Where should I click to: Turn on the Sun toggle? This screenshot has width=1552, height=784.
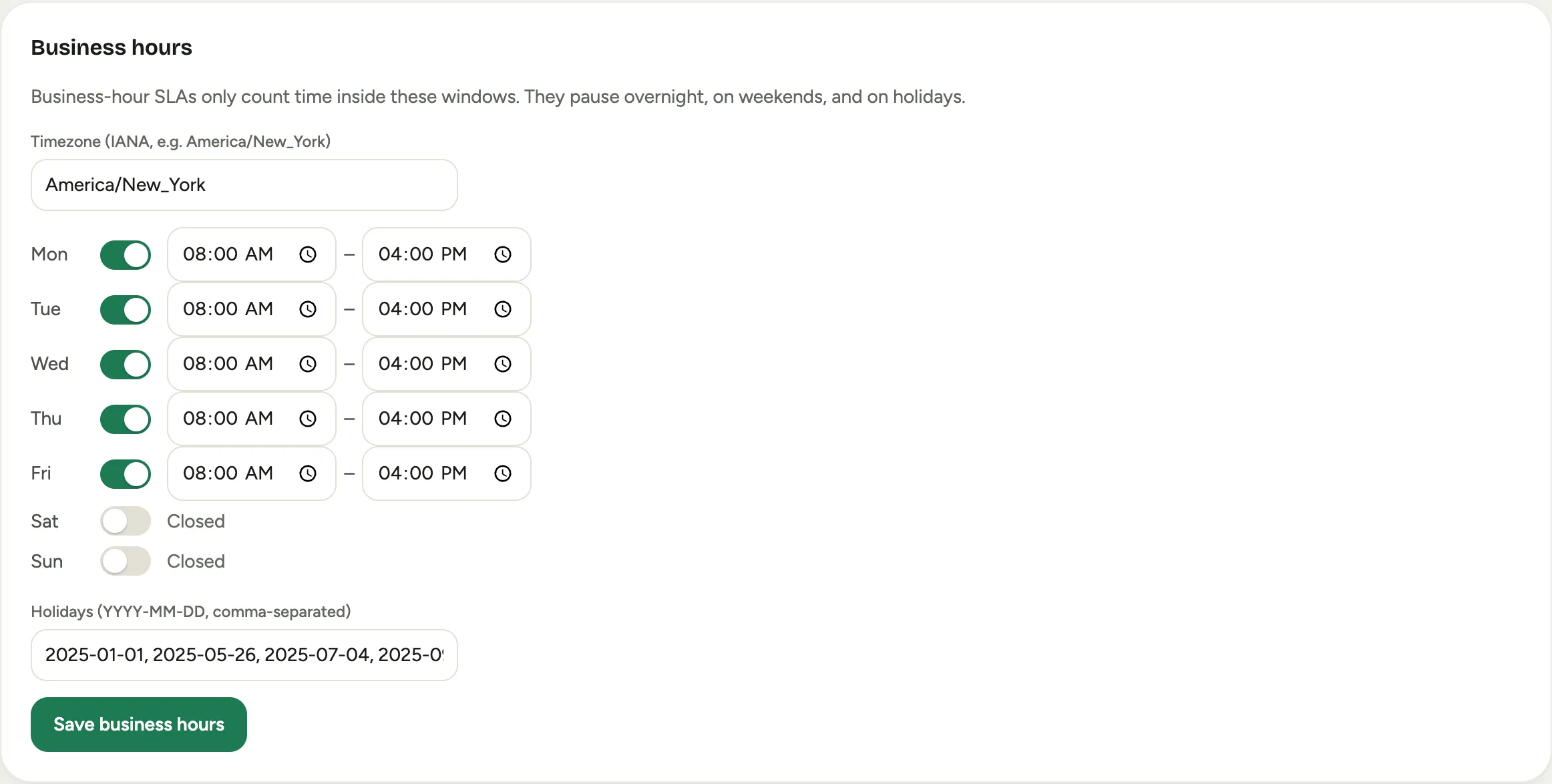pos(126,561)
